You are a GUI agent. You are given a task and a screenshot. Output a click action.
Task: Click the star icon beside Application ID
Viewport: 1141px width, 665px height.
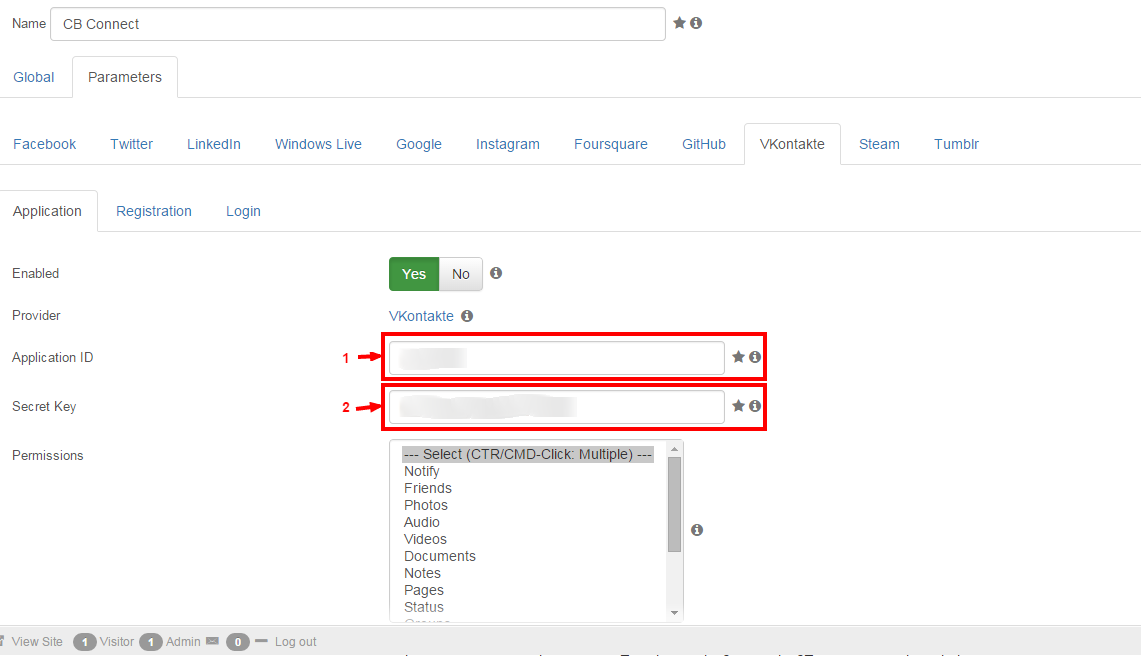click(x=738, y=357)
